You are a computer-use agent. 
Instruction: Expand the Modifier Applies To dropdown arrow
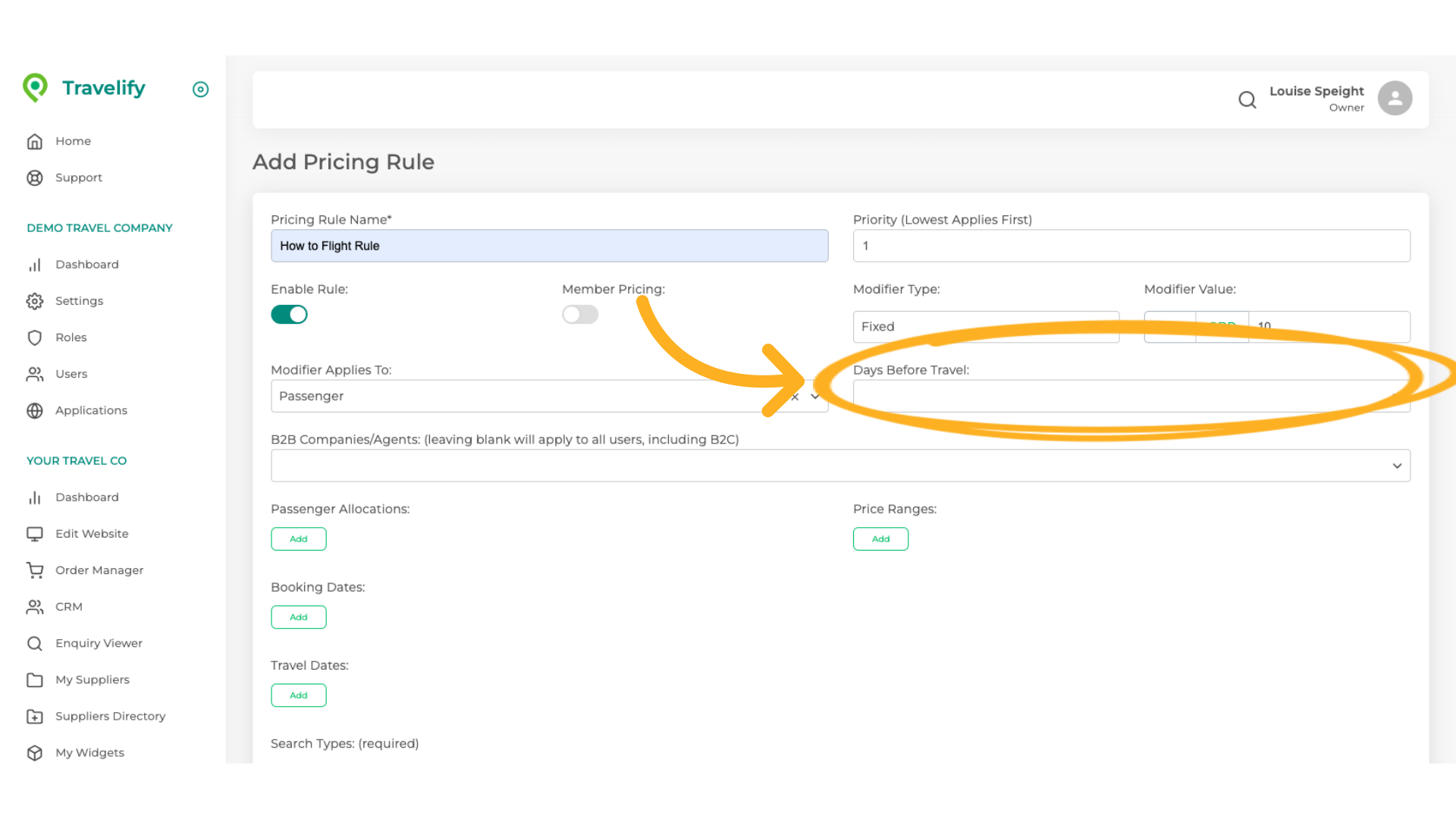(x=815, y=396)
